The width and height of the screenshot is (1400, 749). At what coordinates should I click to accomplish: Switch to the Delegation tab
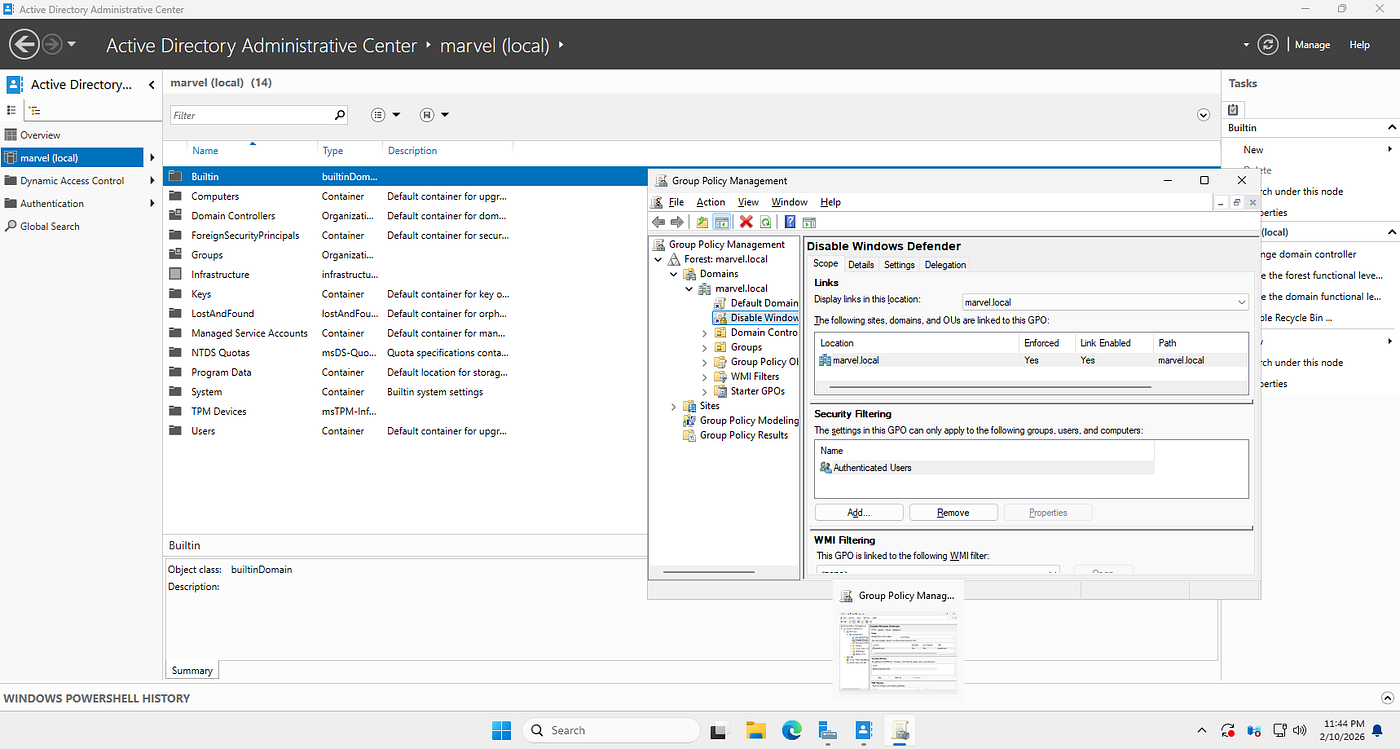pos(945,265)
